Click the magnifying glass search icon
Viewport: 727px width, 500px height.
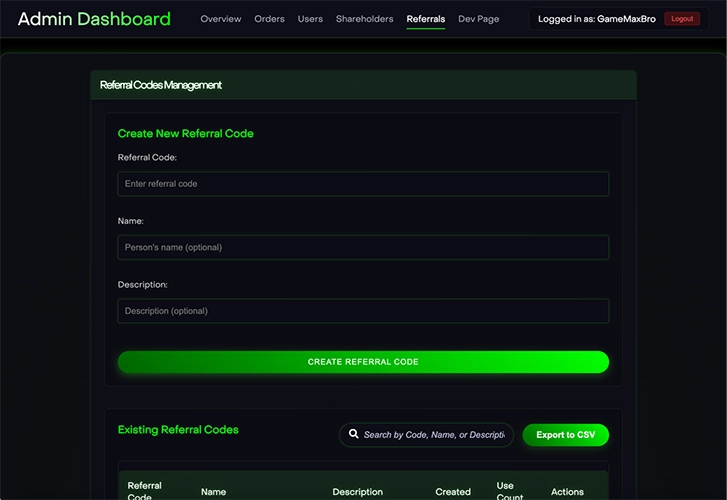(x=354, y=435)
